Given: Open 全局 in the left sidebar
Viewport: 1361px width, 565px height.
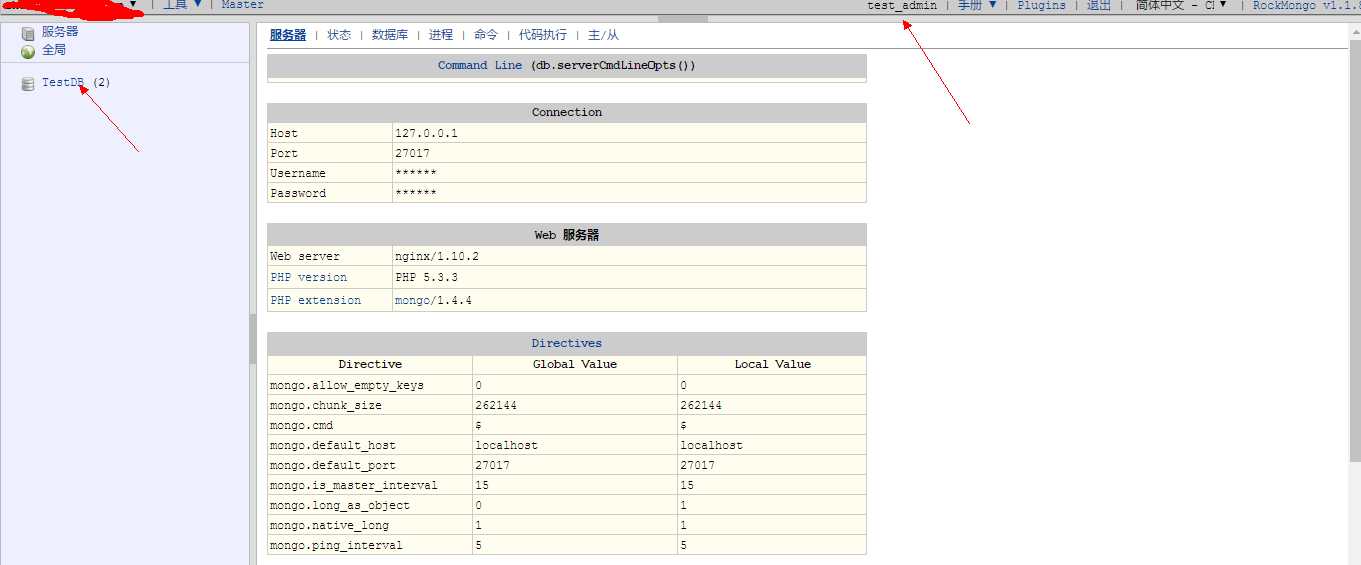Looking at the screenshot, I should pos(54,49).
